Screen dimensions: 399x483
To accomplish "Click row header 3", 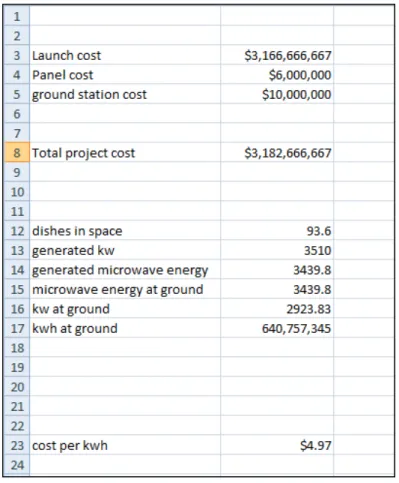I will click(x=17, y=55).
